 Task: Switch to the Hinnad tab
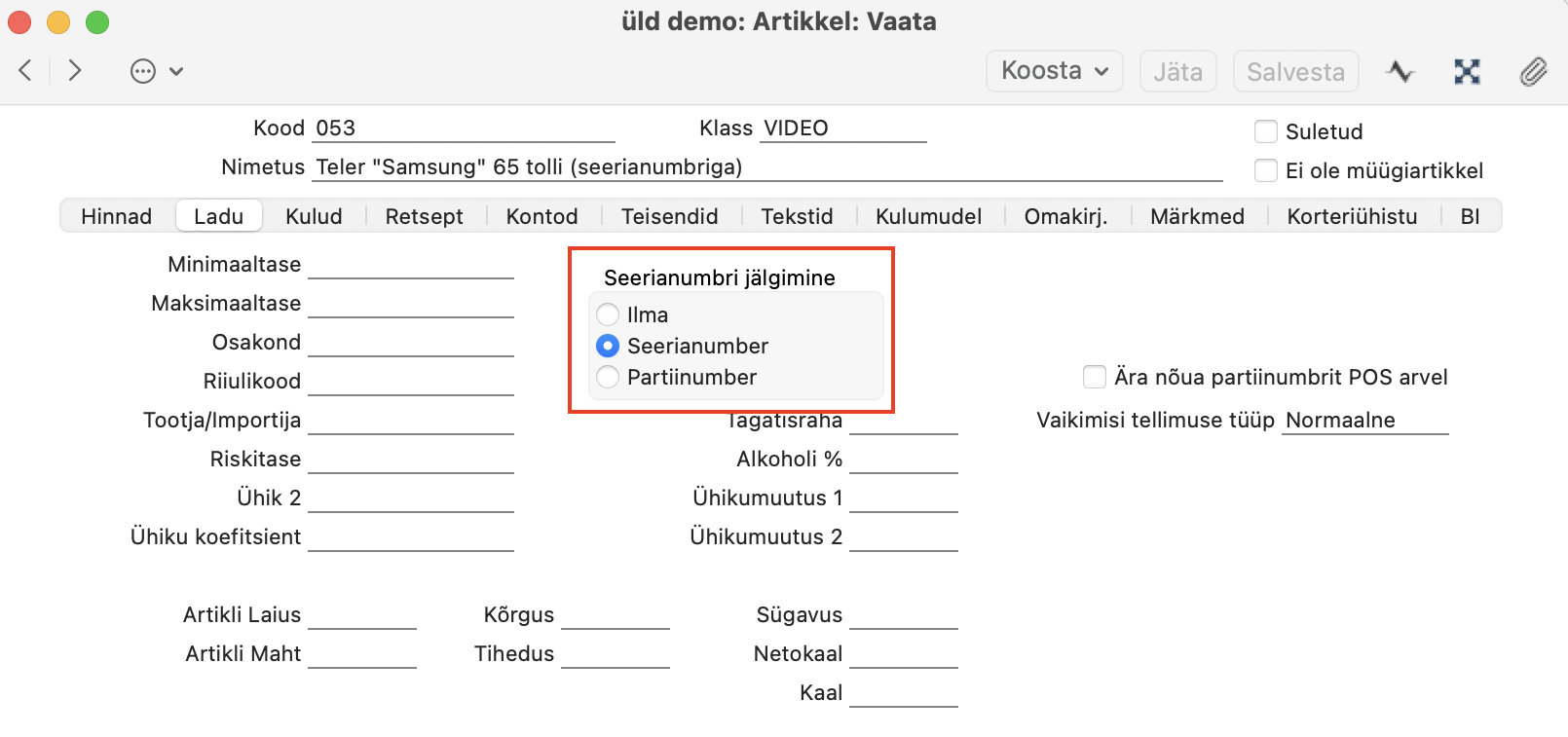116,216
